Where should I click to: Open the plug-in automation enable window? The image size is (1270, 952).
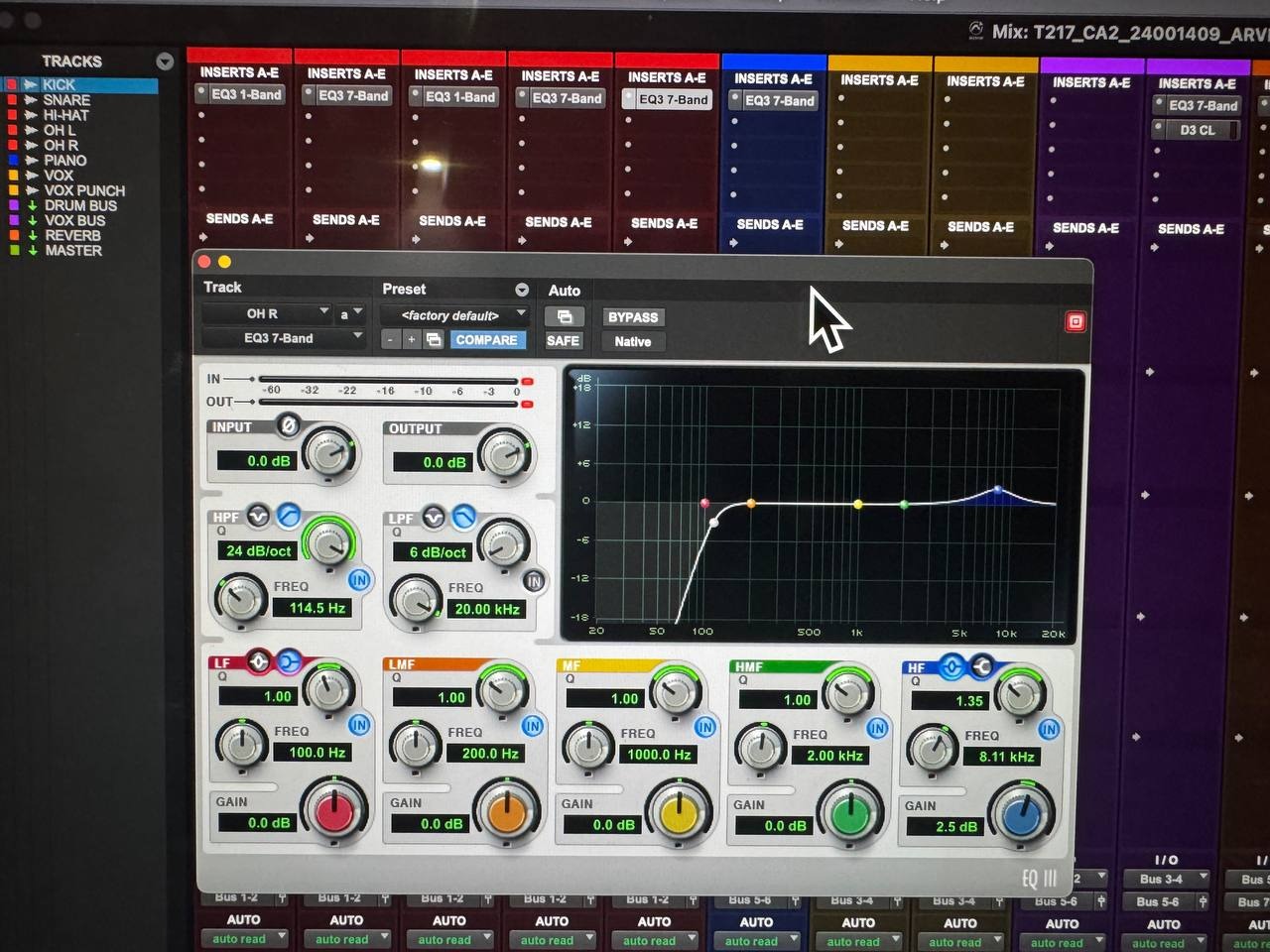click(x=565, y=316)
